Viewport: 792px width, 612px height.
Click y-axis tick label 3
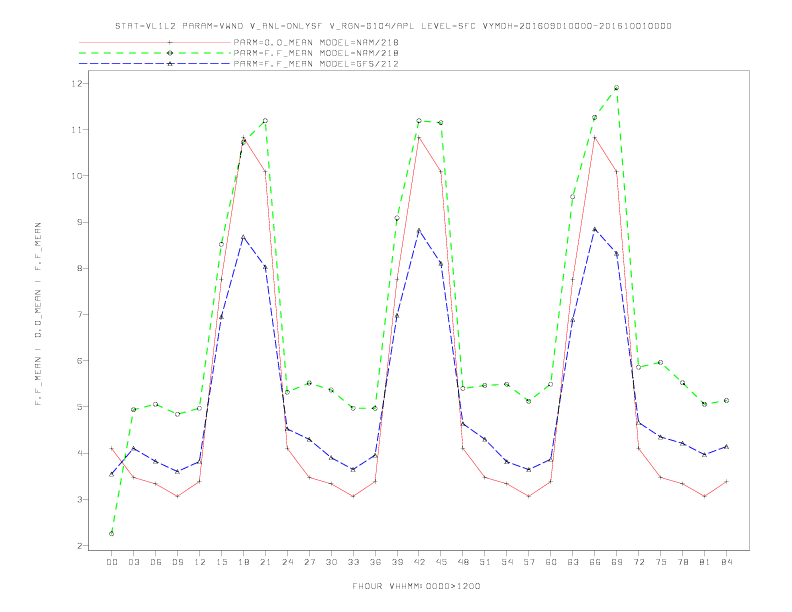[x=79, y=499]
